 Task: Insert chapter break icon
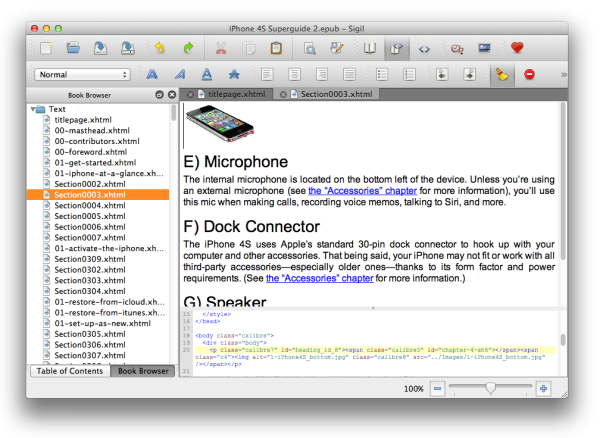(x=457, y=49)
